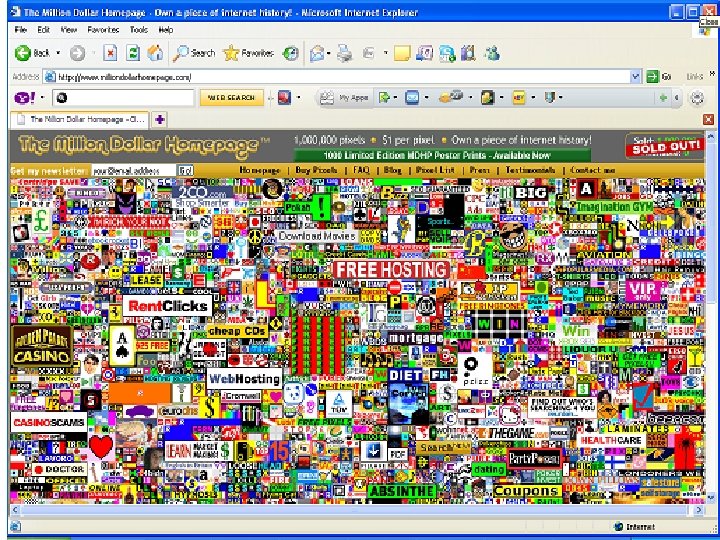Click the Mail envelope toolbar icon
The width and height of the screenshot is (720, 540).
point(317,54)
